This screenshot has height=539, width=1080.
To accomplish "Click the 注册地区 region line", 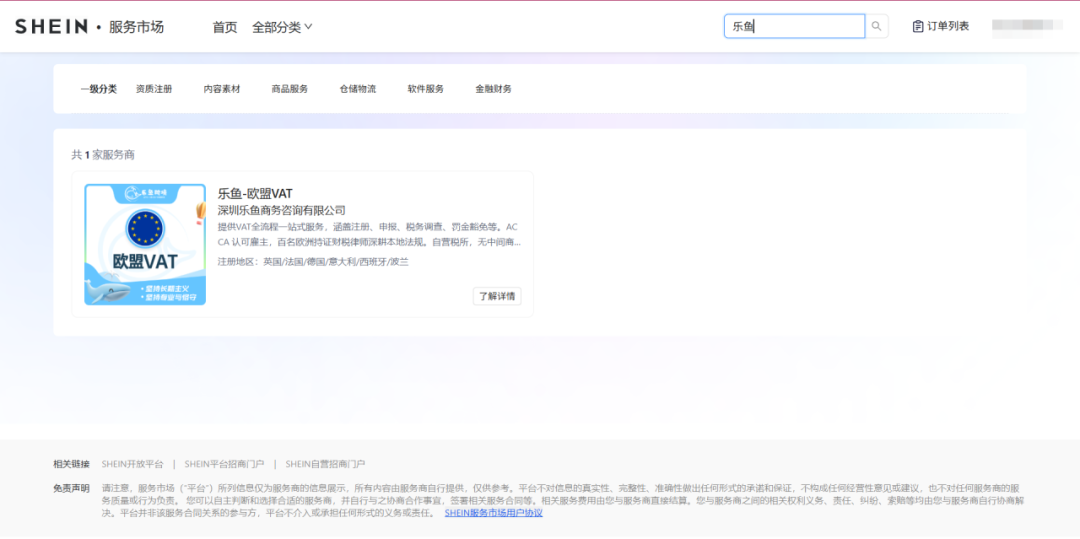I will 313,262.
